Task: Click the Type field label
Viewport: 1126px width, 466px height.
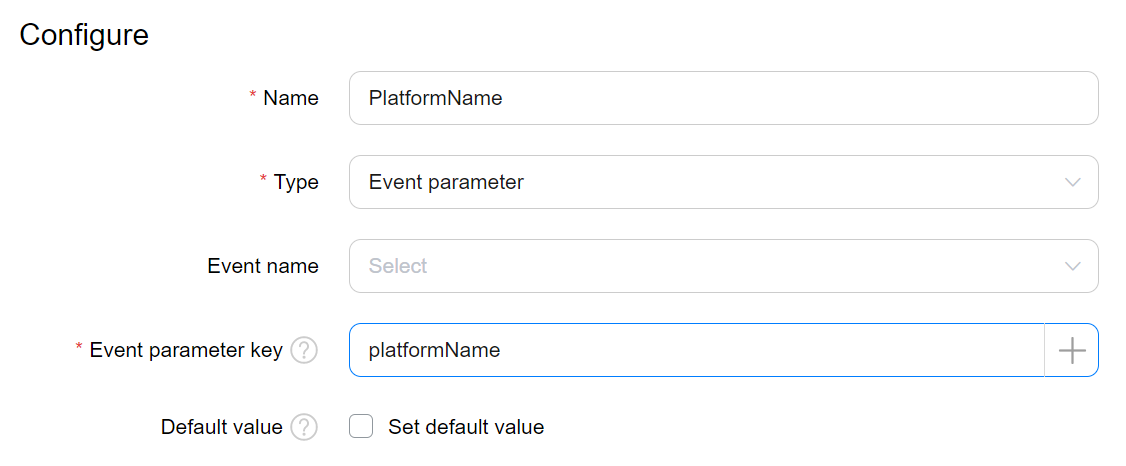Action: (x=296, y=182)
